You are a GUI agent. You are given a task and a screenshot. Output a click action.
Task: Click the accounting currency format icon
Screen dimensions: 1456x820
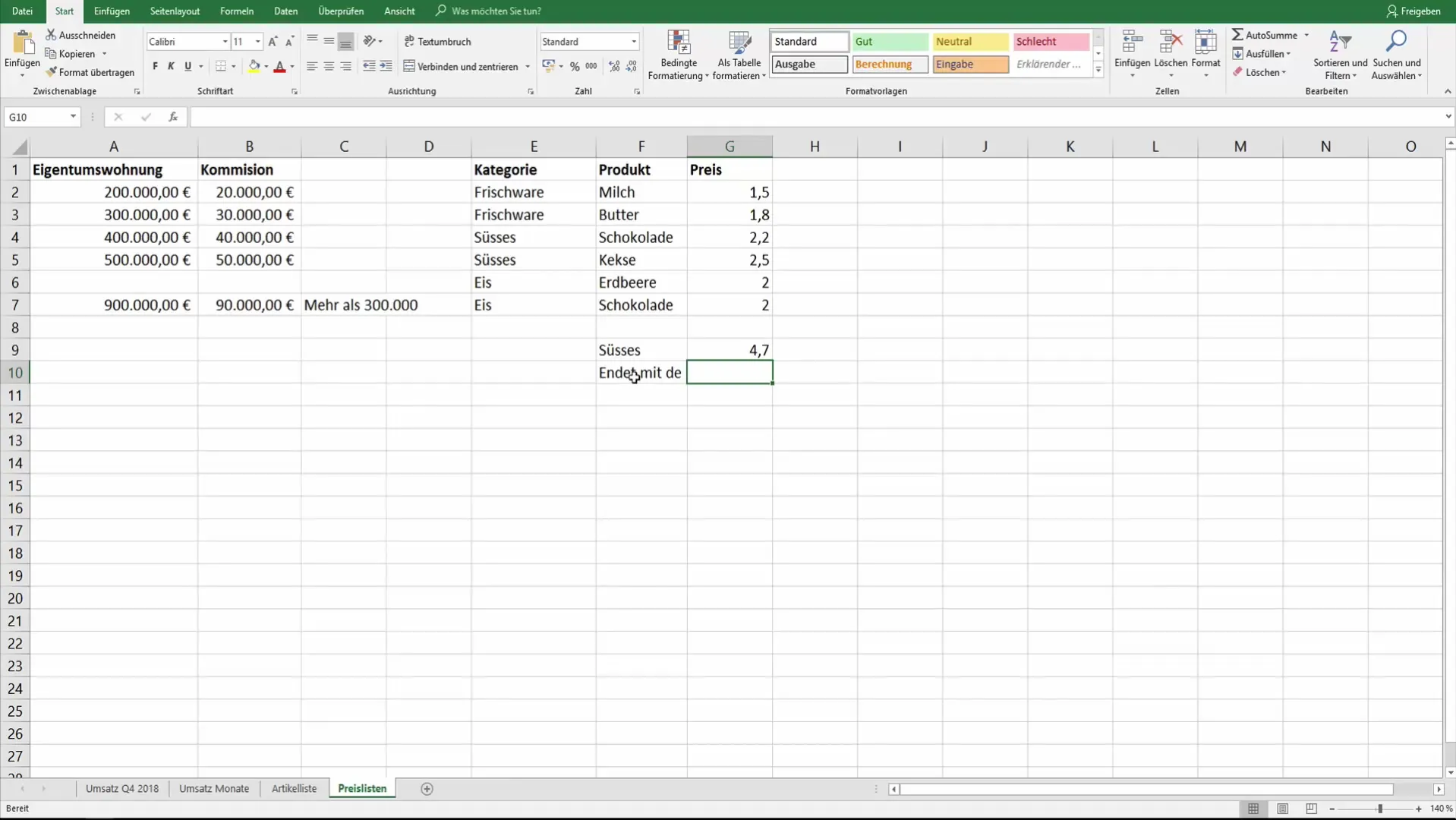549,67
